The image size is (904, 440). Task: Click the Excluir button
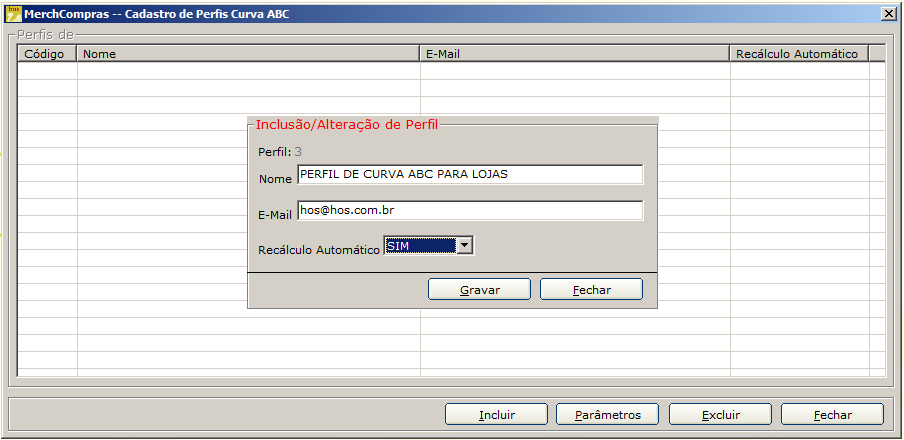[720, 415]
